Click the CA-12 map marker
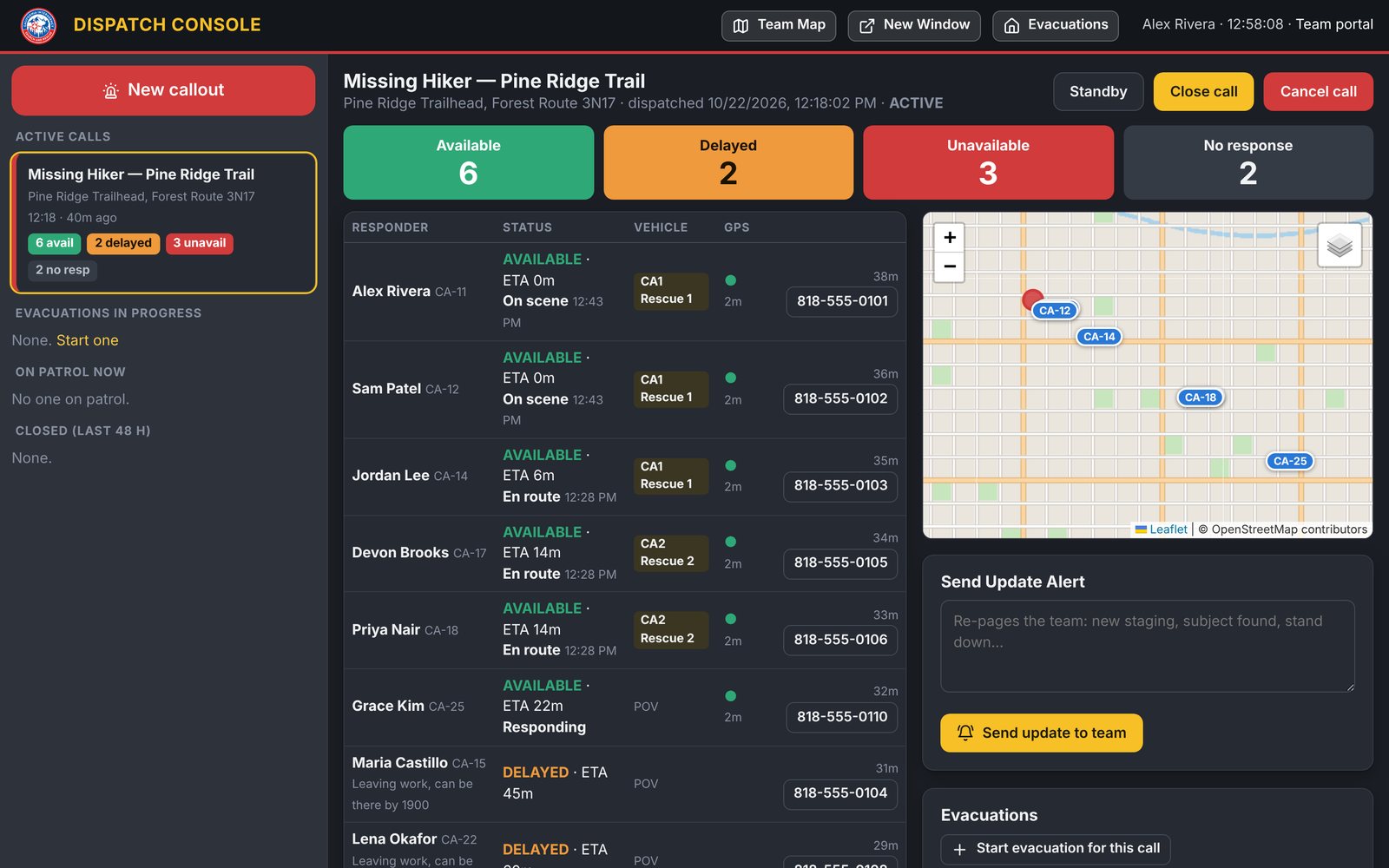Viewport: 1389px width, 868px height. 1055,311
